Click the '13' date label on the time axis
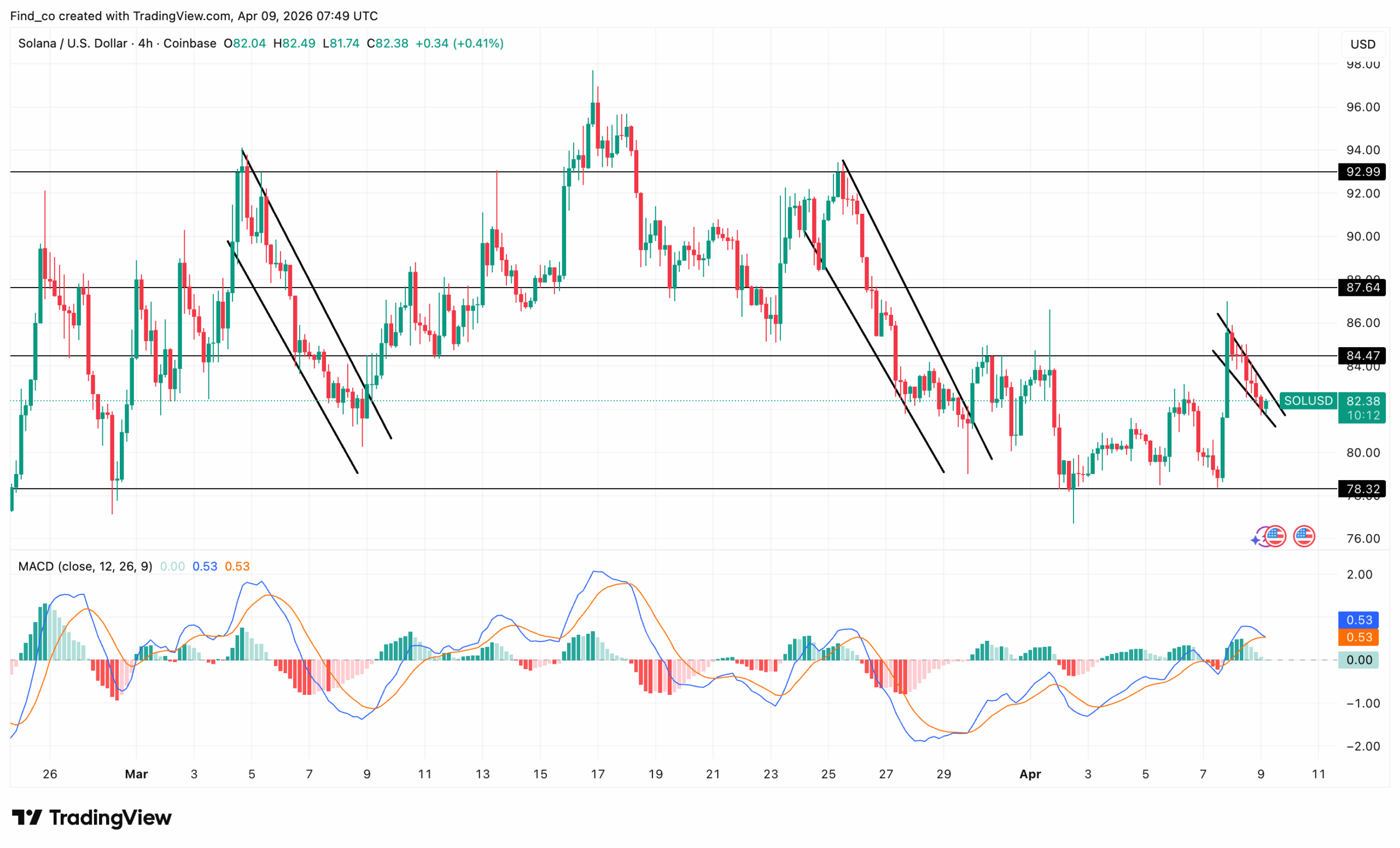Viewport: 1400px width, 848px height. 482,774
